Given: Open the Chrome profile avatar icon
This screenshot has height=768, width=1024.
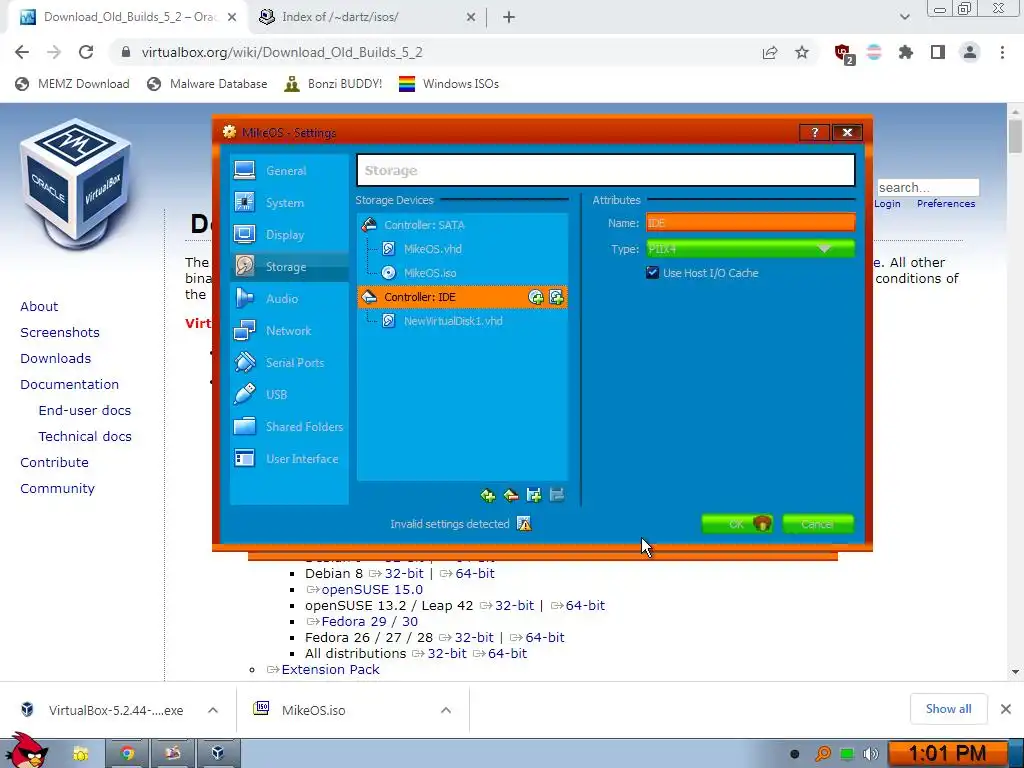Looking at the screenshot, I should [x=970, y=52].
